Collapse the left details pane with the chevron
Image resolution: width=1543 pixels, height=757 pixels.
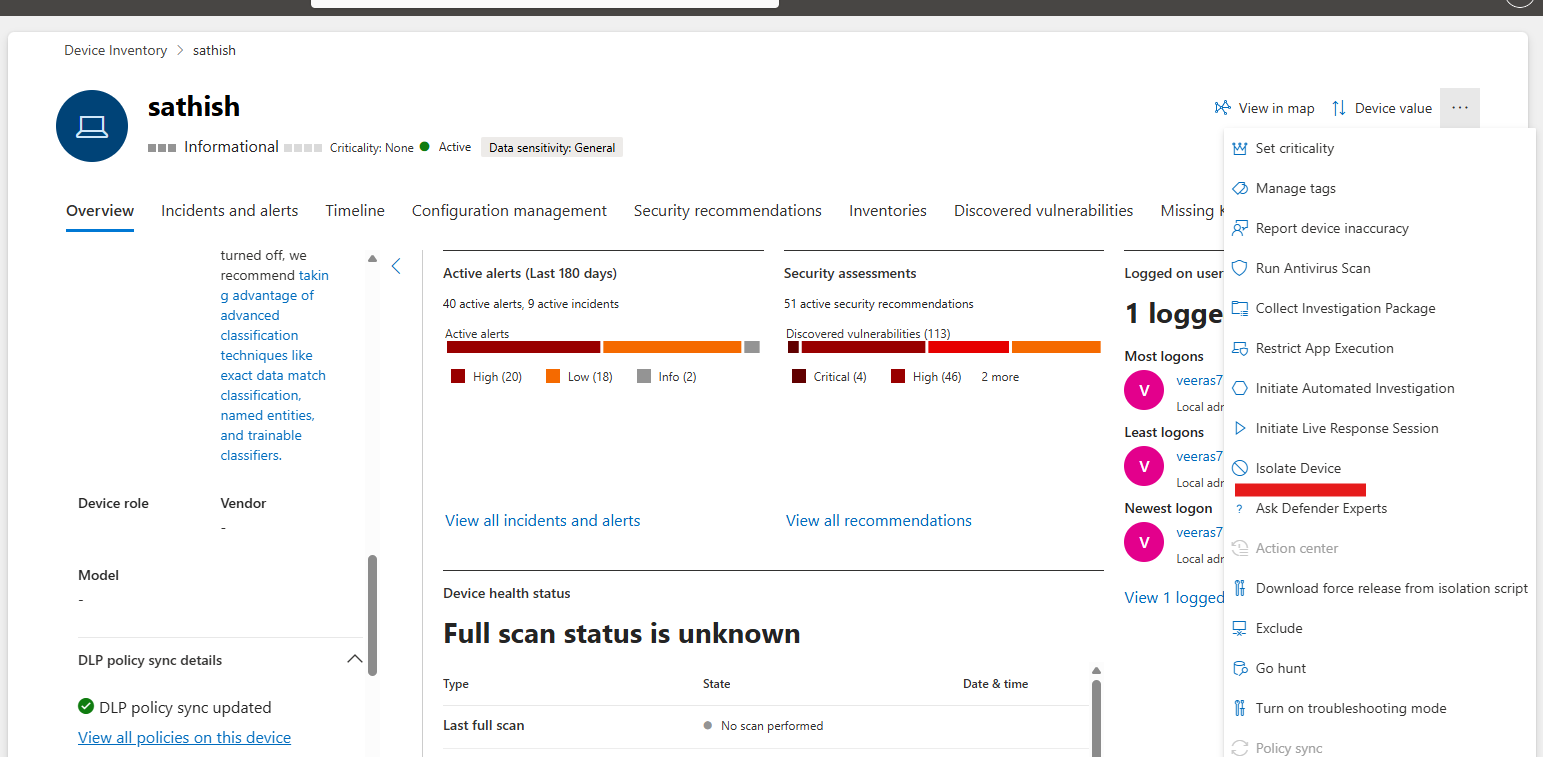(396, 266)
